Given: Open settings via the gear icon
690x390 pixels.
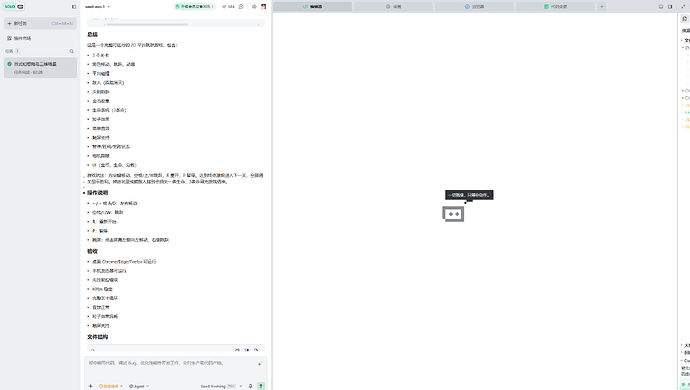Looking at the screenshot, I should point(254,7).
